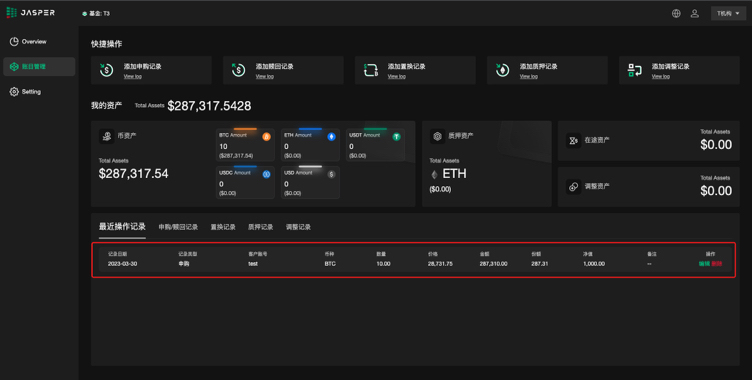
Task: Click the record date 2023-03-30
Action: [122, 263]
